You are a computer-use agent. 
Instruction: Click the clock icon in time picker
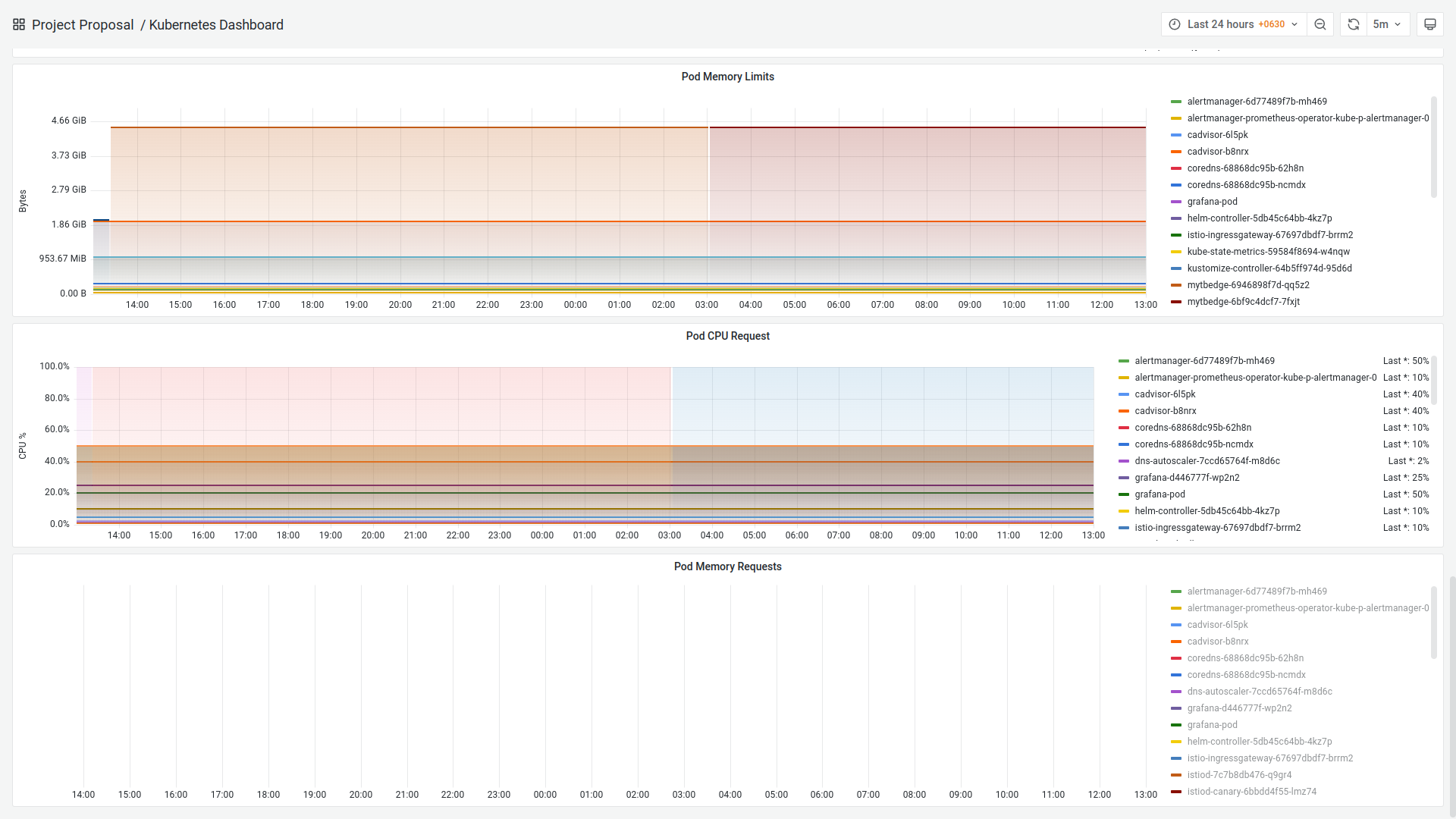click(x=1175, y=24)
